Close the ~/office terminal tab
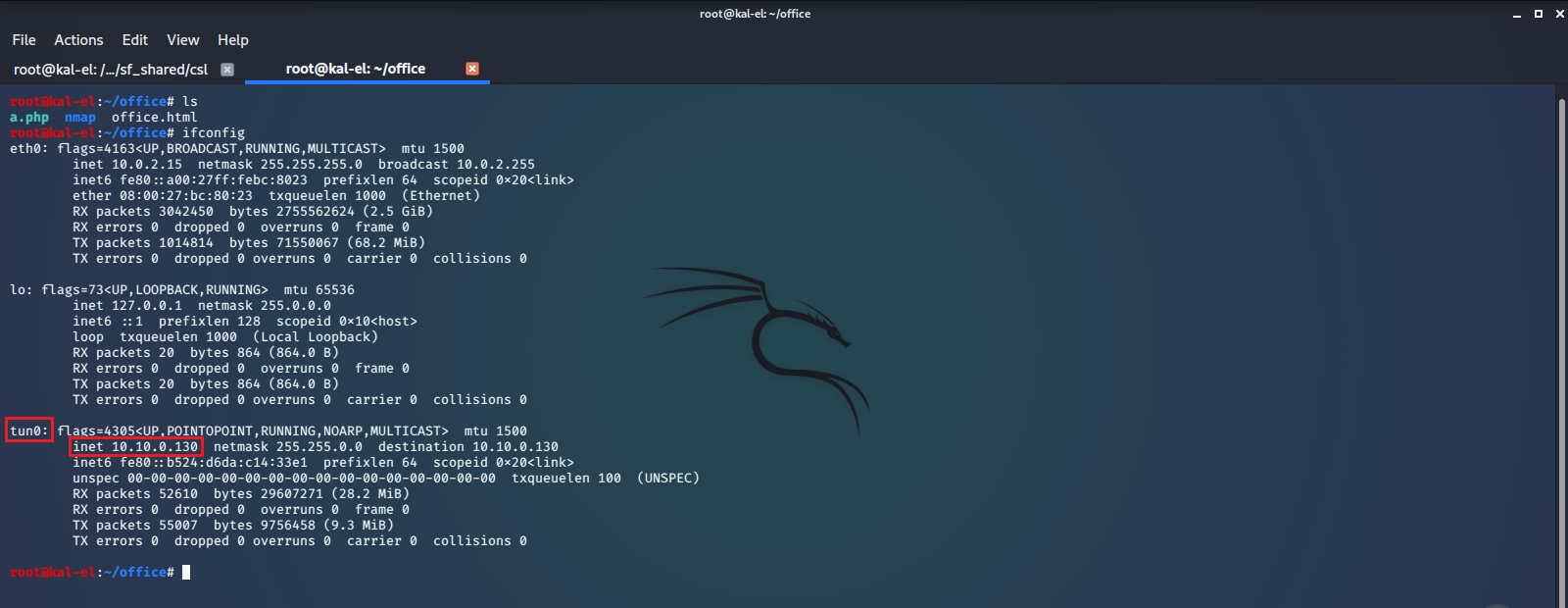This screenshot has height=608, width=1568. (x=472, y=69)
